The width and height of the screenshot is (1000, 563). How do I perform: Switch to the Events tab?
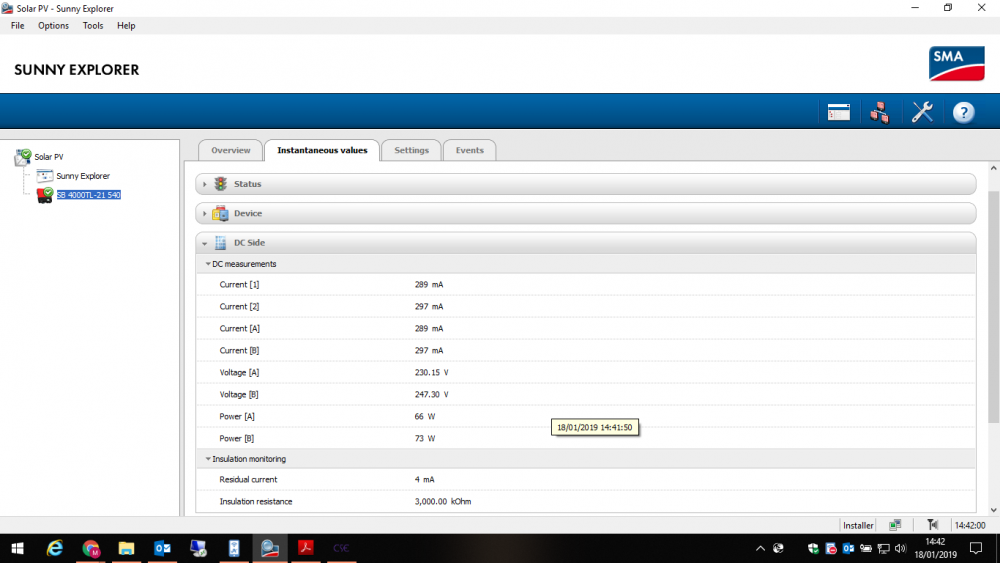coord(469,150)
